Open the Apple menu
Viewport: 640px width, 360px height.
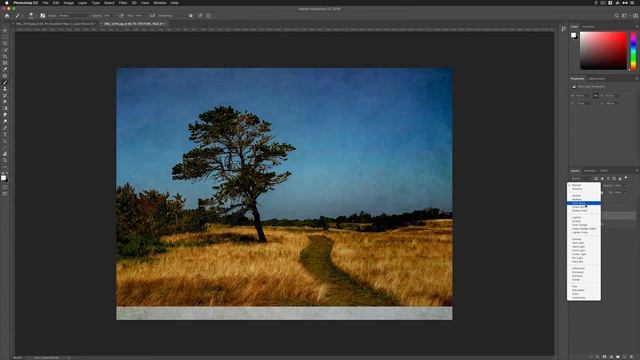pos(7,3)
